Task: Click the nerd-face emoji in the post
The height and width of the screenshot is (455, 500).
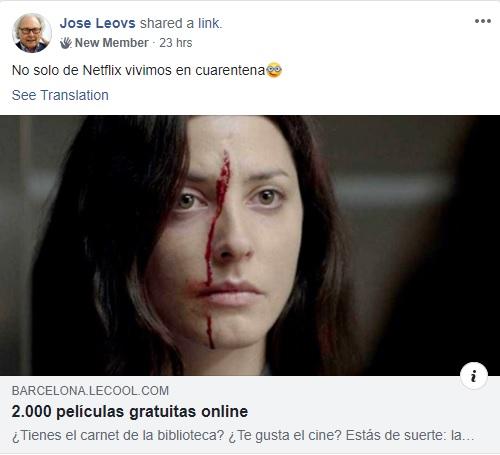Action: (x=274, y=70)
